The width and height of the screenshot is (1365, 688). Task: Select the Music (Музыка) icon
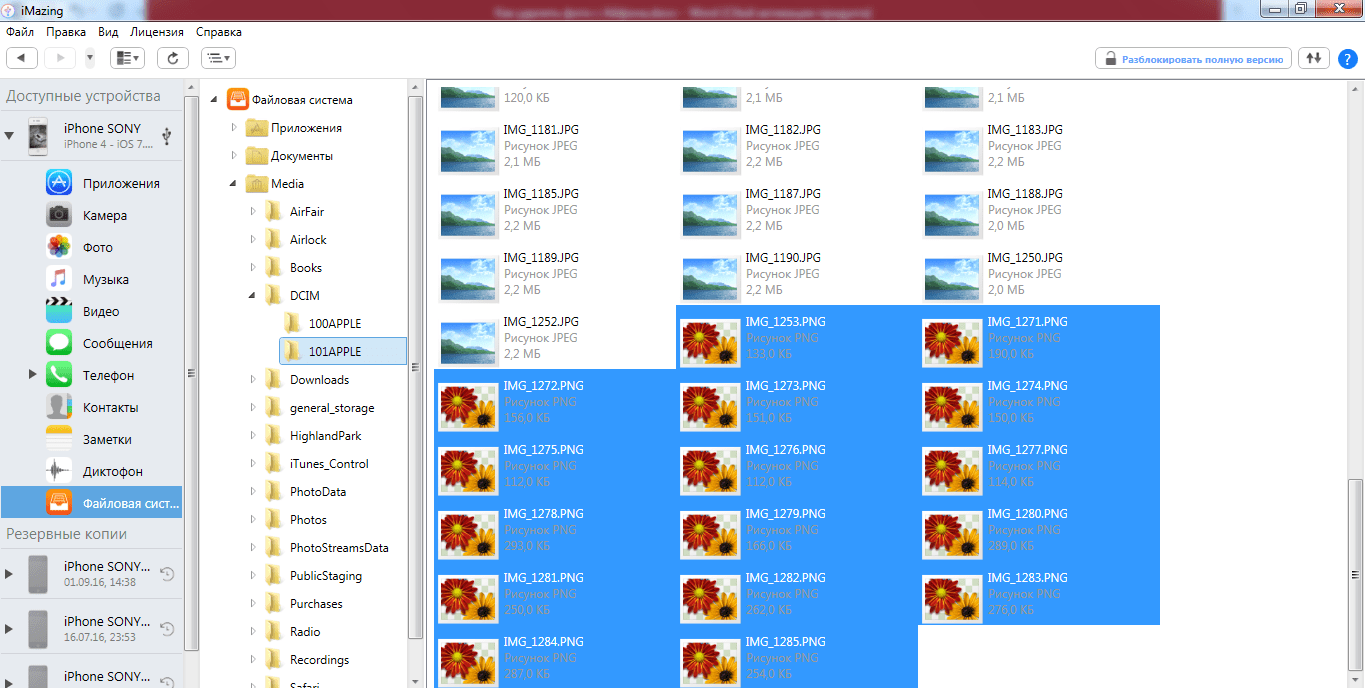(x=59, y=279)
